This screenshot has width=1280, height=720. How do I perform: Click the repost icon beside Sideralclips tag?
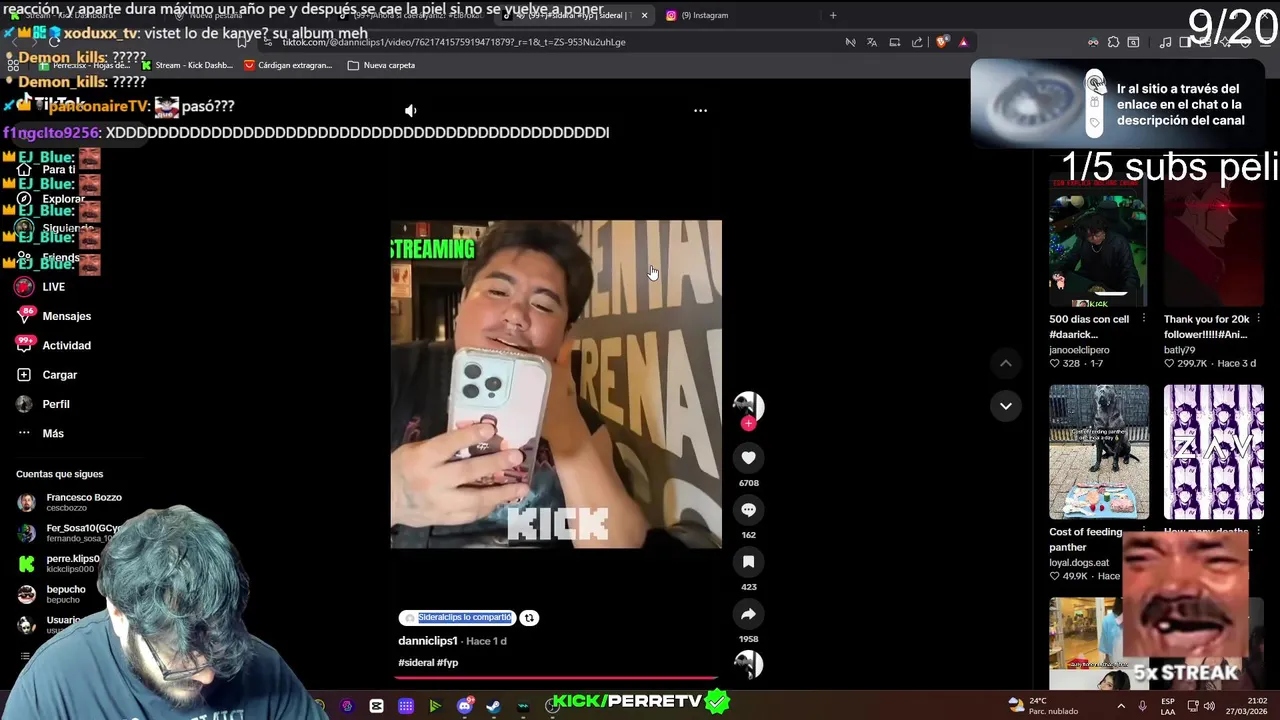pyautogui.click(x=529, y=618)
